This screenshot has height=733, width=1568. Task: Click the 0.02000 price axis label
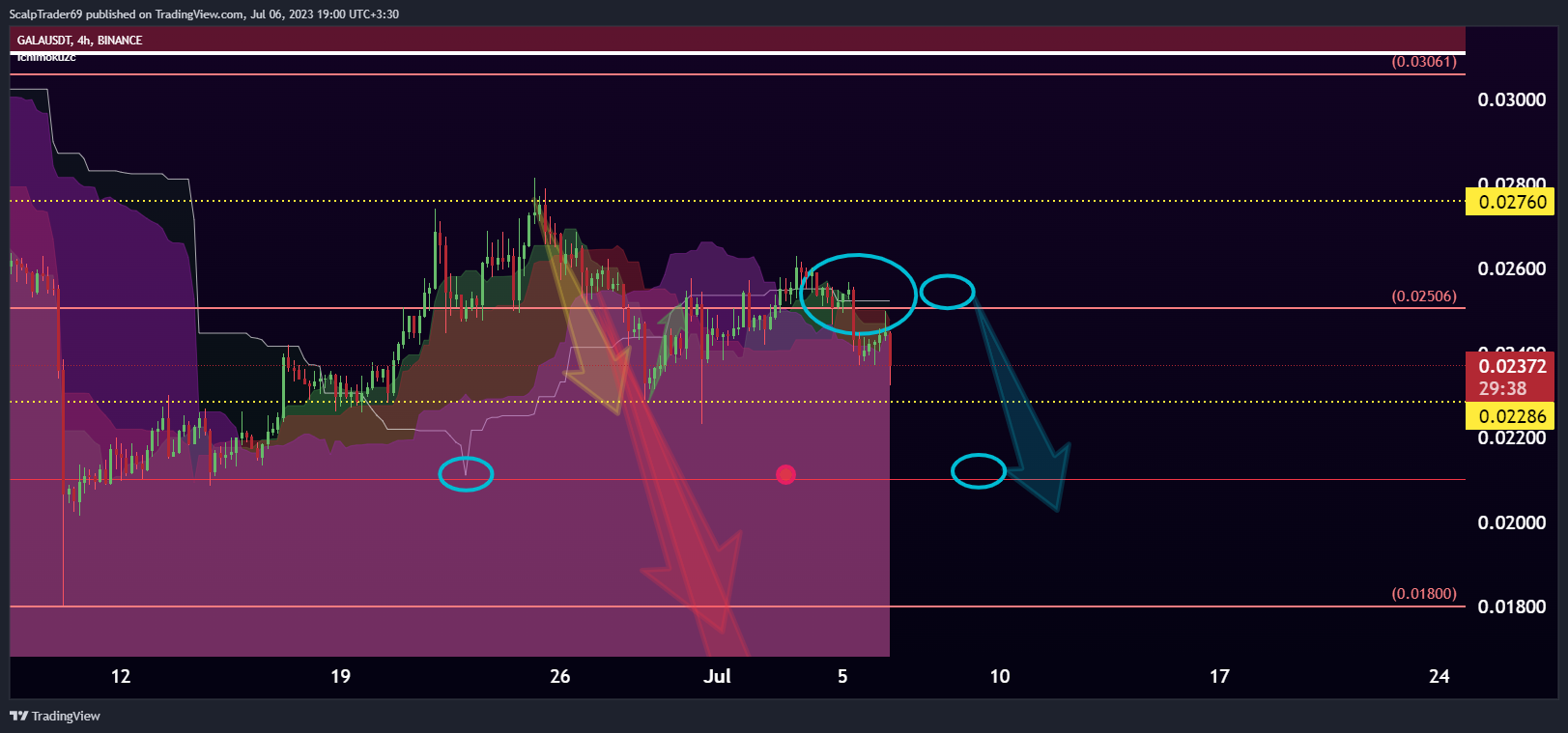point(1512,522)
